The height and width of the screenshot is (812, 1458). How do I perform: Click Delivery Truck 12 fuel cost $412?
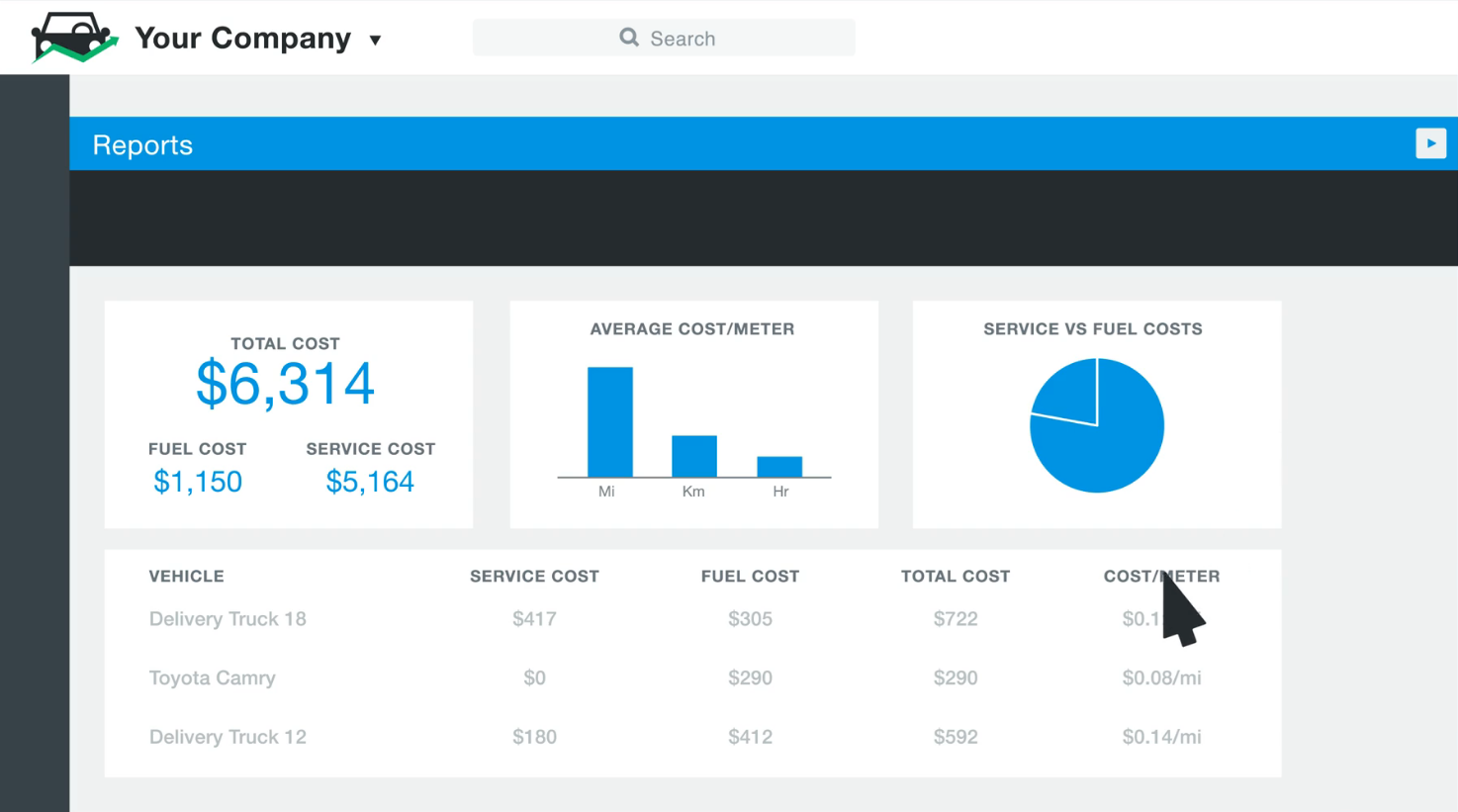tap(750, 738)
